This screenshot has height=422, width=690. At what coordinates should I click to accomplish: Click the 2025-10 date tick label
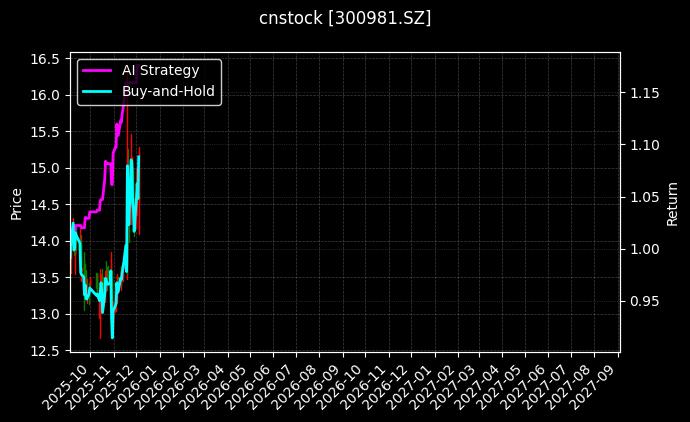[x=67, y=387]
